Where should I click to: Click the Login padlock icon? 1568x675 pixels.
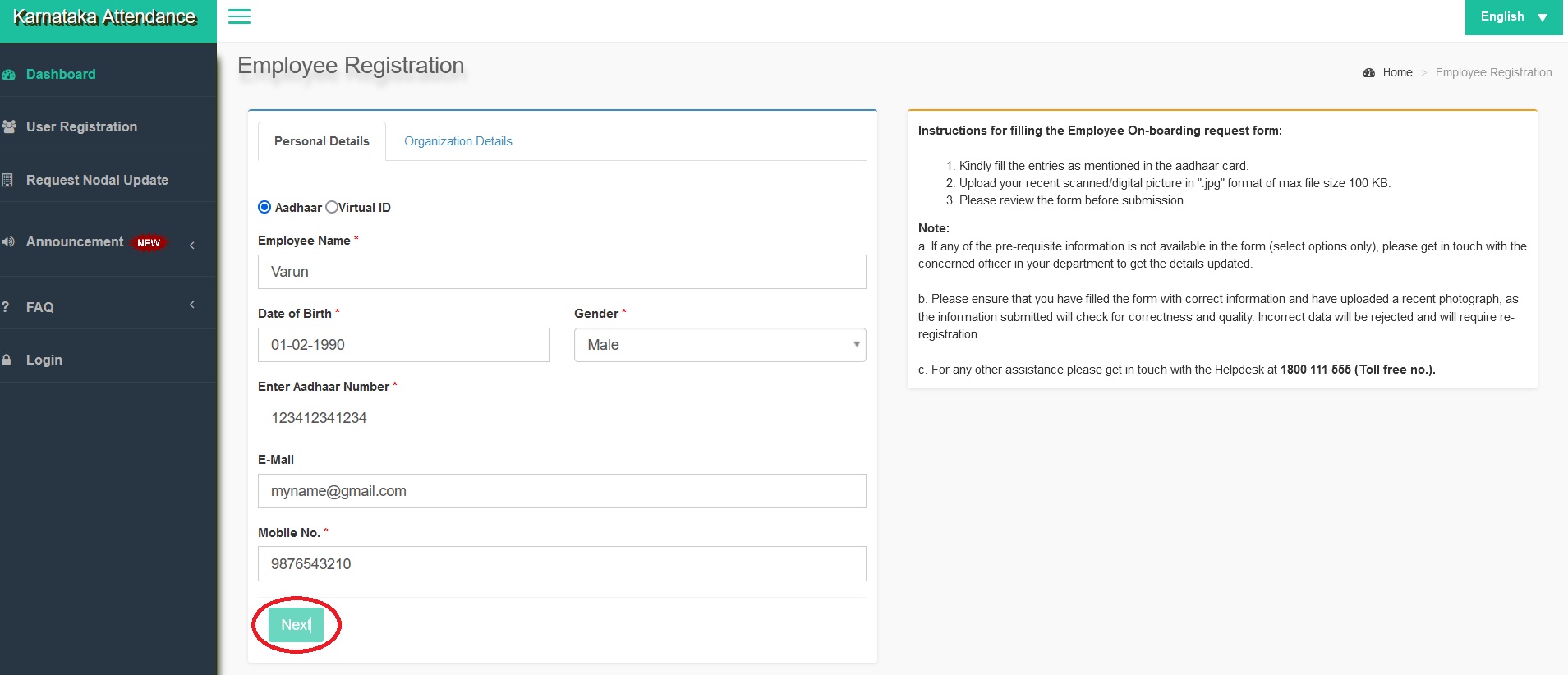point(7,360)
